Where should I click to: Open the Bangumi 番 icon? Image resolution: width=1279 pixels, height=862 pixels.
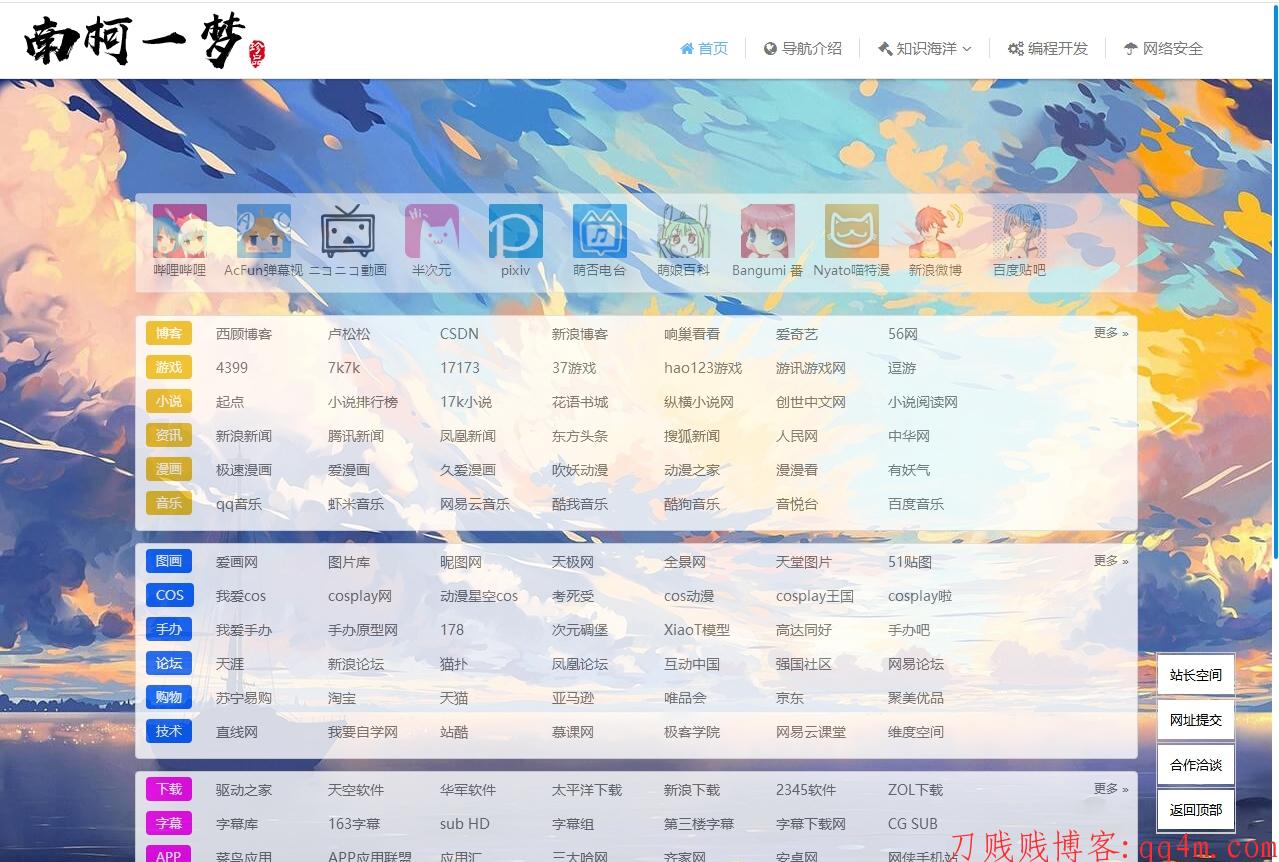click(x=768, y=231)
